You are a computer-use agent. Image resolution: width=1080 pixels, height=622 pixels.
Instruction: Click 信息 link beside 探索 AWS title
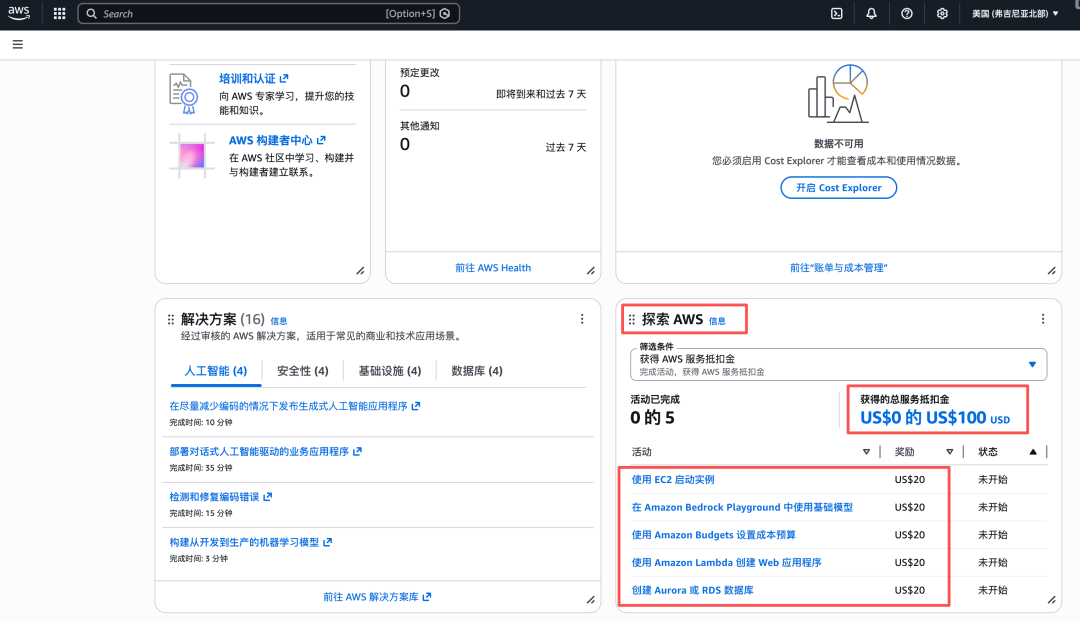tap(717, 321)
